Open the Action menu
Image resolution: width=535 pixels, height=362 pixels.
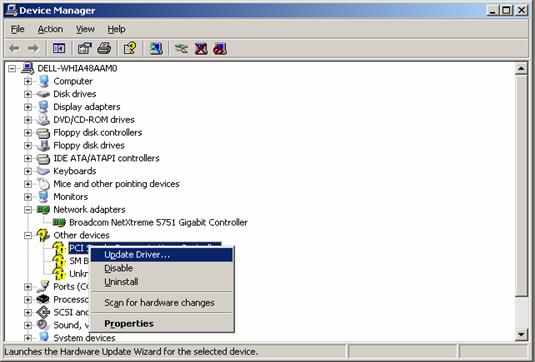point(50,29)
